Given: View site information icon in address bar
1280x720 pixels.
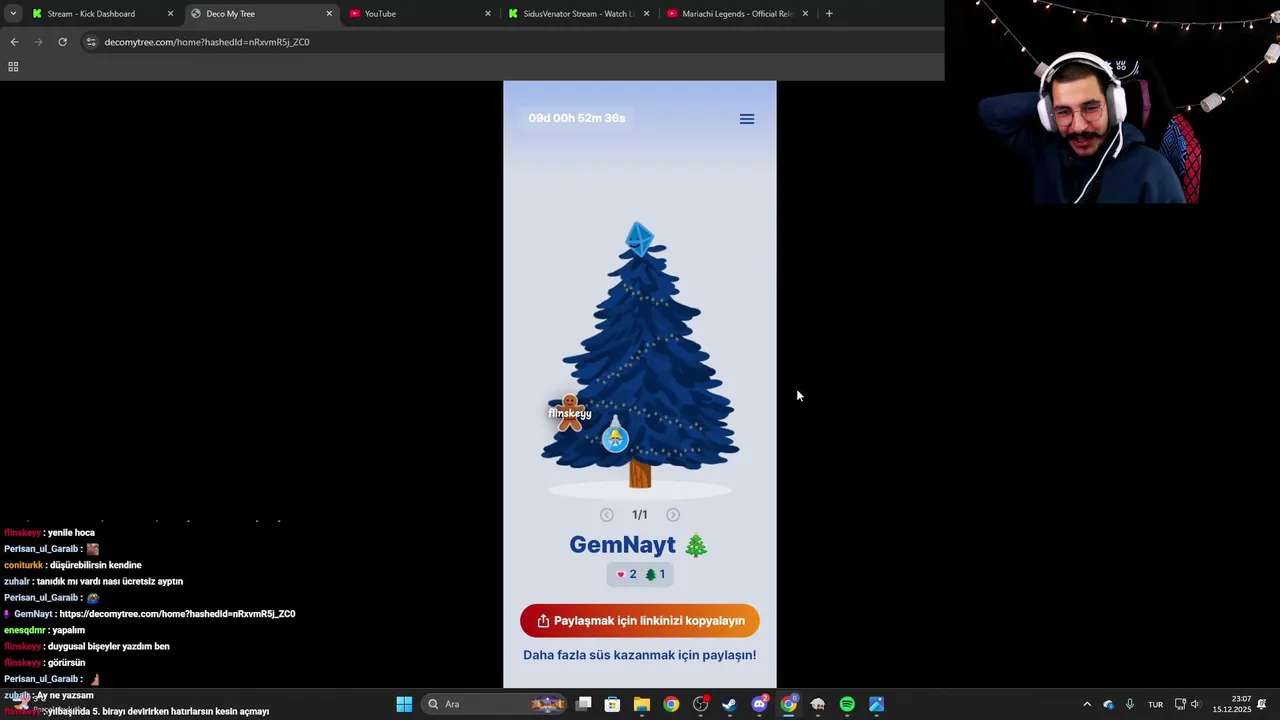Looking at the screenshot, I should (91, 42).
